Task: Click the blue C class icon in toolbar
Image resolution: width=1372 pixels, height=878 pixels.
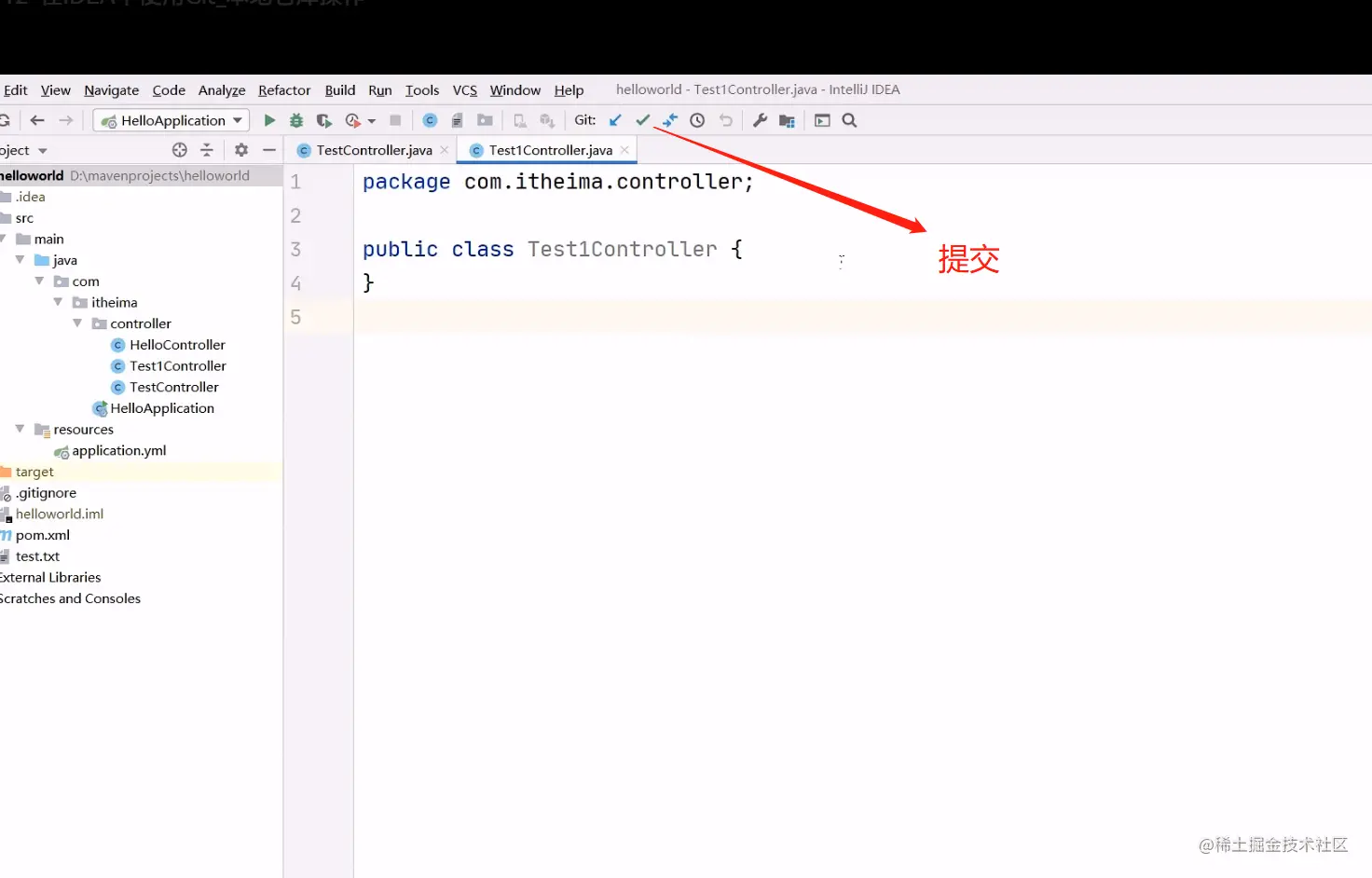Action: 430,120
